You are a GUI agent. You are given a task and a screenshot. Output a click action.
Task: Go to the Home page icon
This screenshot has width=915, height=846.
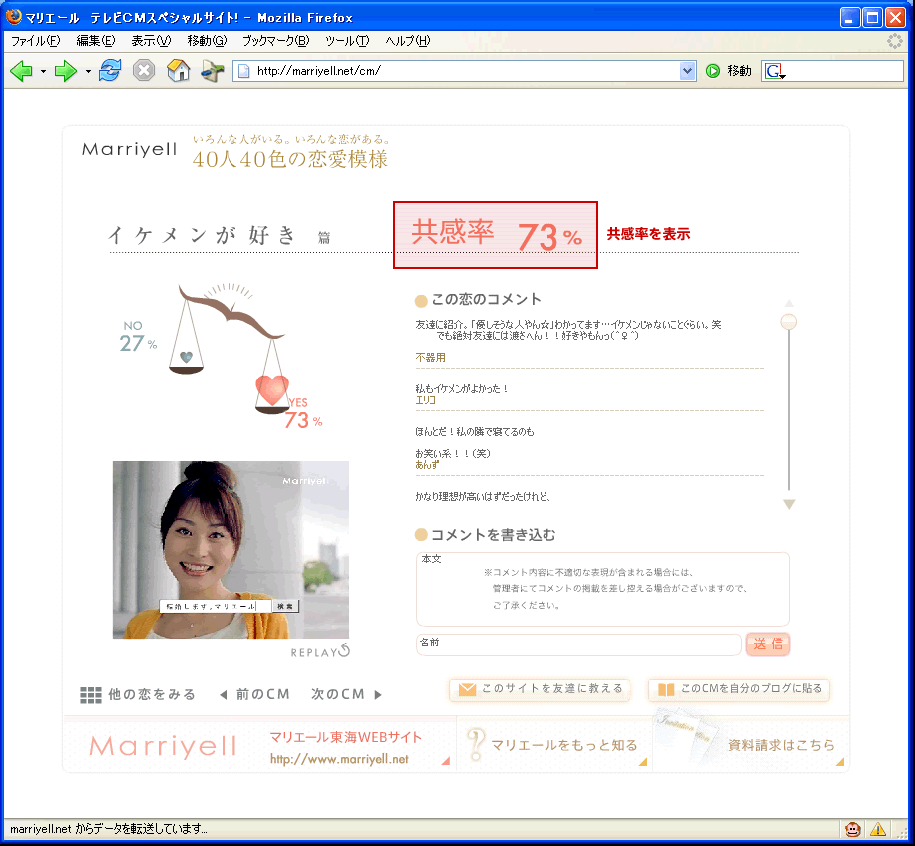[178, 71]
